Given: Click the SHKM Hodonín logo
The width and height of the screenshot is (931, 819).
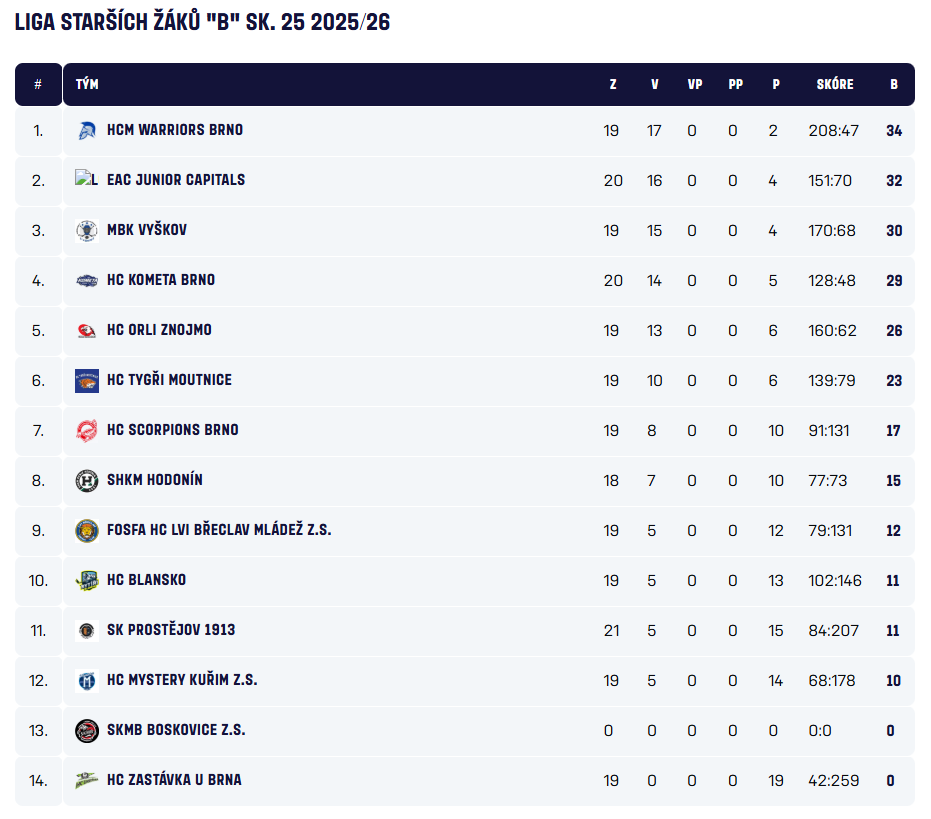Looking at the screenshot, I should pos(87,480).
